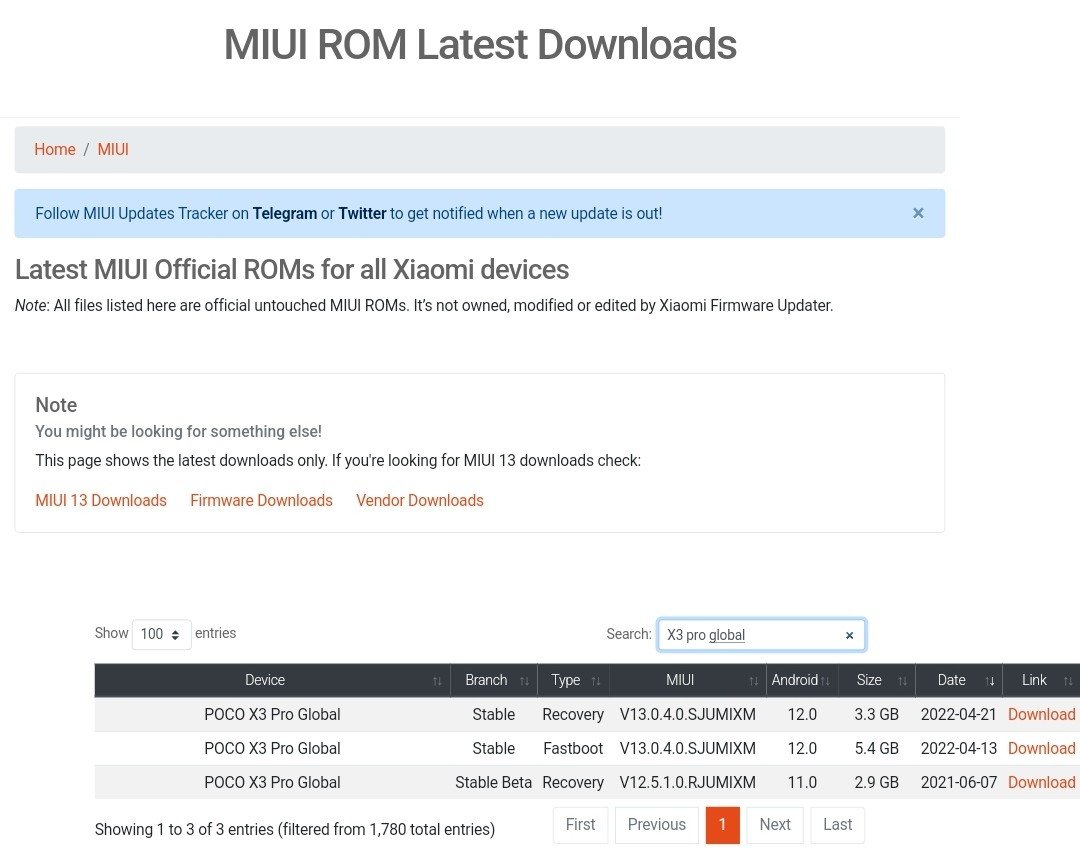Viewport: 1080px width, 853px height.
Task: Sort table by Android column
Action: click(802, 680)
